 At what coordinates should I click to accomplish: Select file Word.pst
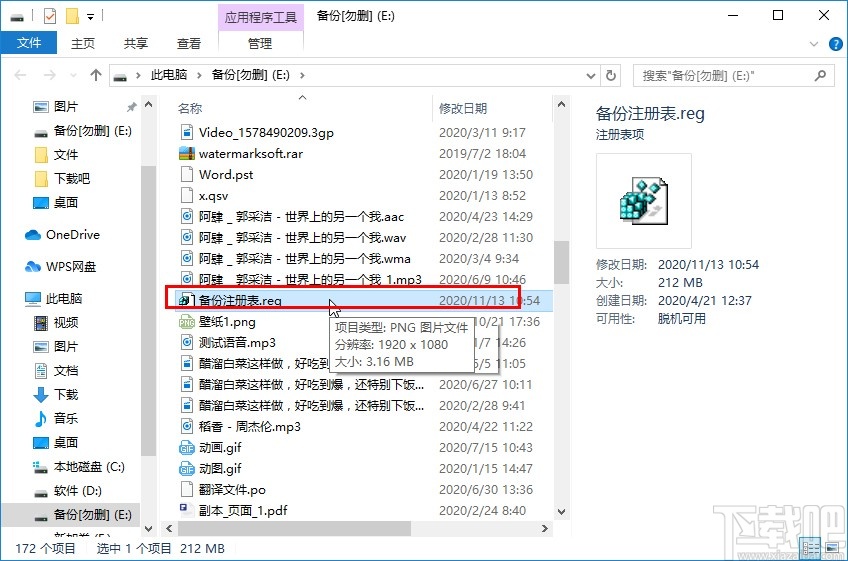pos(226,175)
